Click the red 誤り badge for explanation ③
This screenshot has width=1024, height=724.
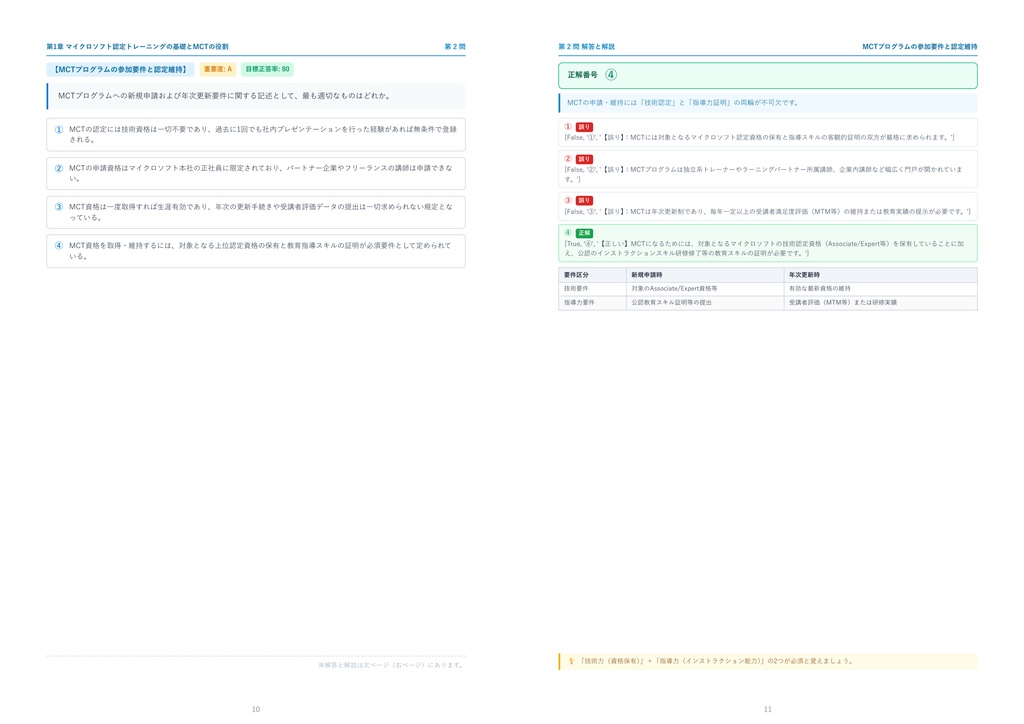pos(584,201)
